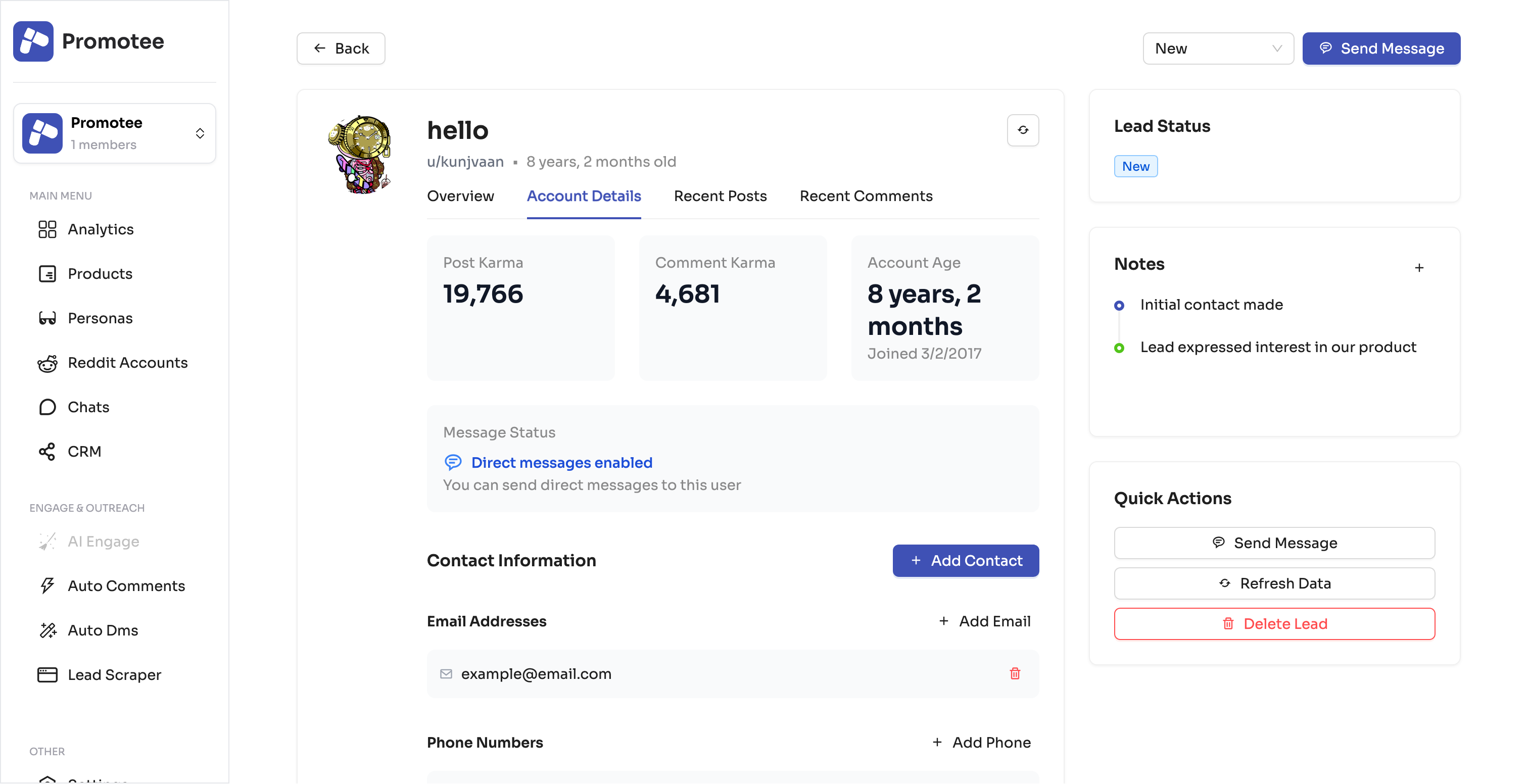1528x784 pixels.
Task: Open Reddit Accounts menu item
Action: pos(115,363)
